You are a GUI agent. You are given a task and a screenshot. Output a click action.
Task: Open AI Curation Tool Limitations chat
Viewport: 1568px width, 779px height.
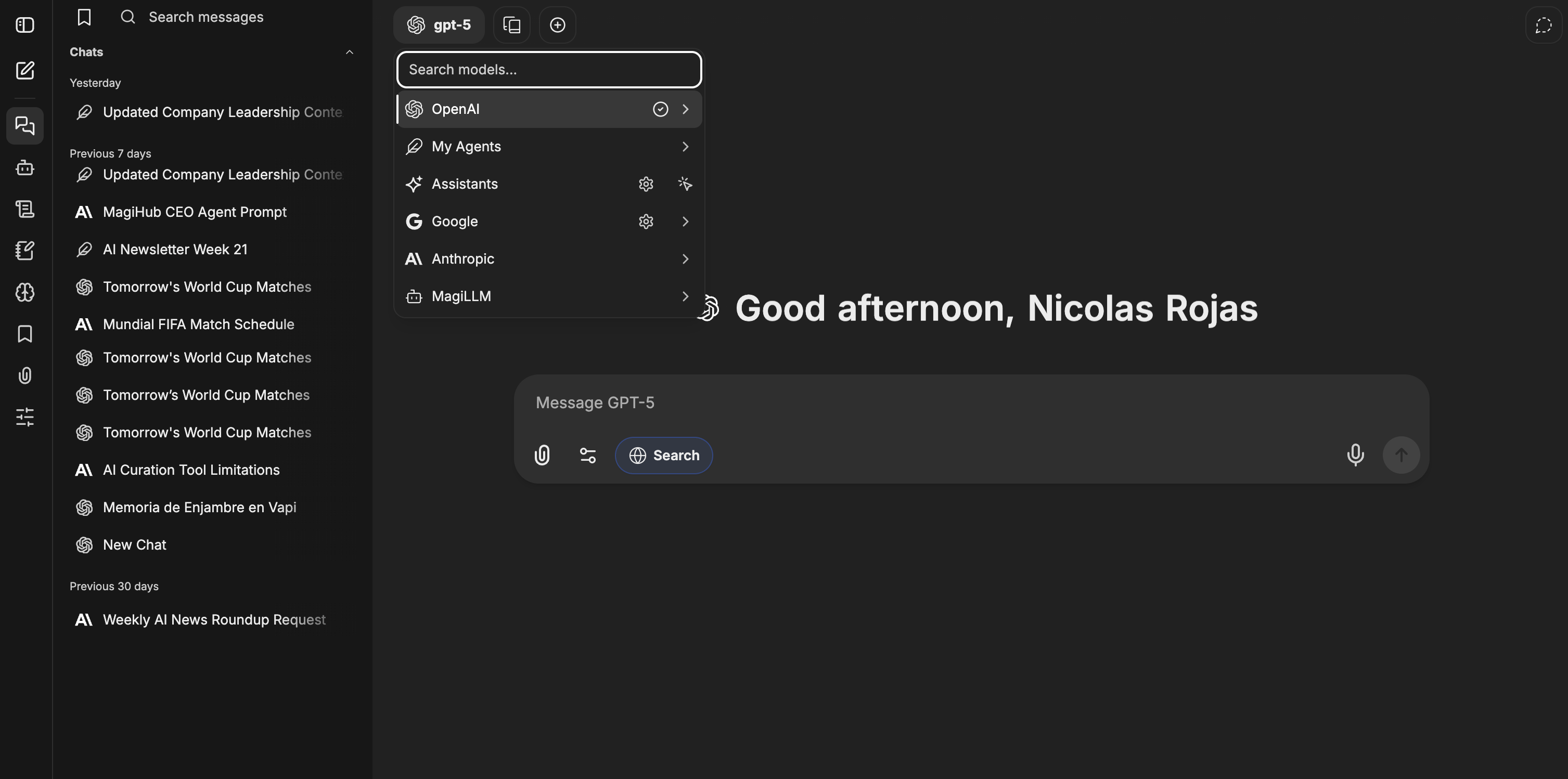212,470
